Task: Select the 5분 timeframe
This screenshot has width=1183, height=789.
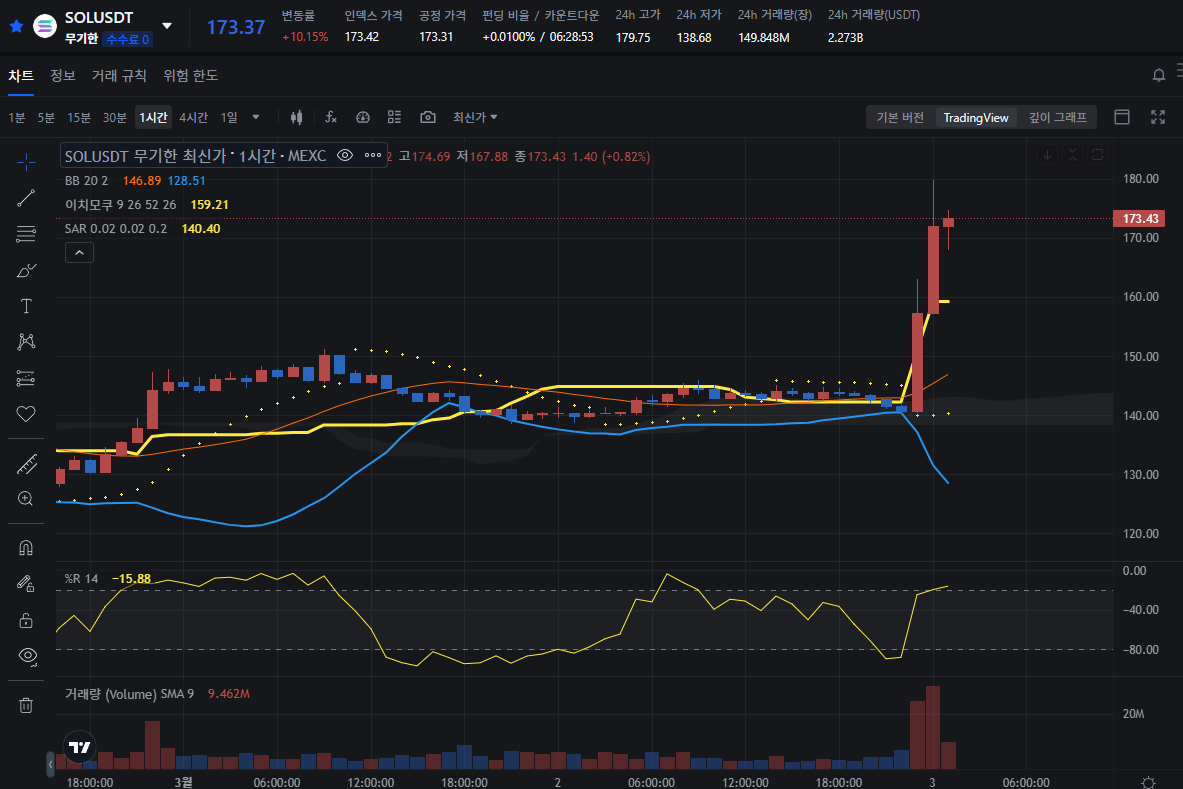Action: 46,117
